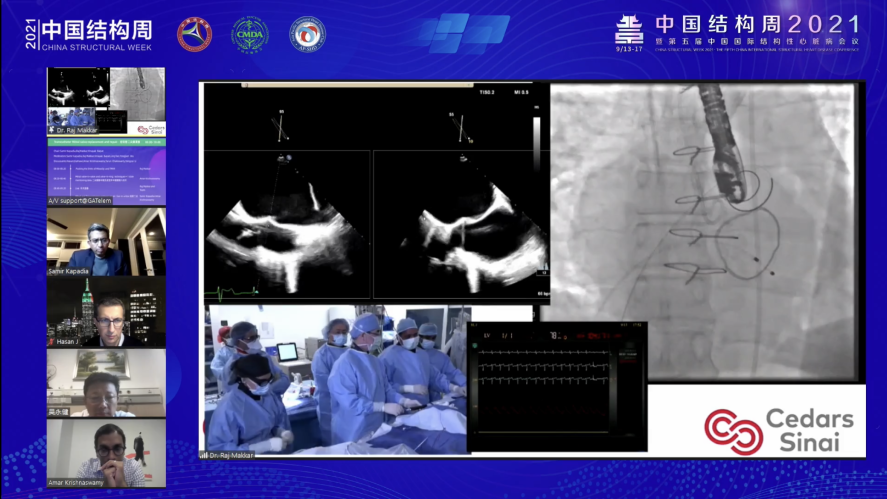Select 吴永健's participant video tile
Screen dimensions: 887x499
point(106,383)
